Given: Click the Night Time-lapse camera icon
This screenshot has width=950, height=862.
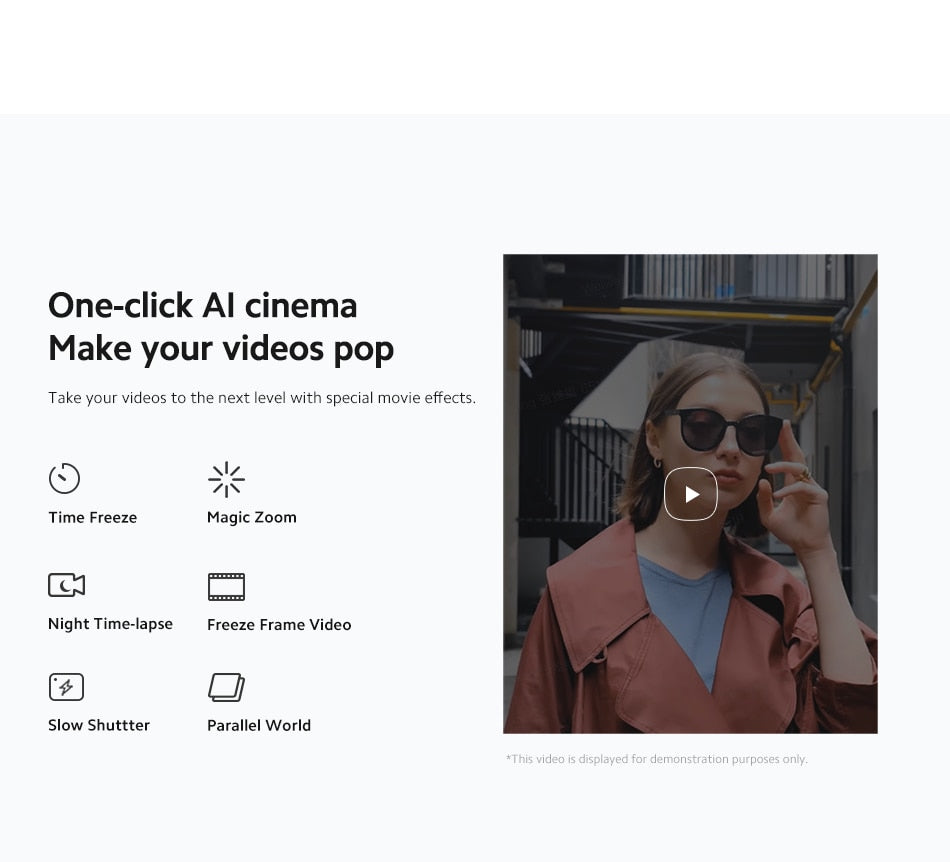Looking at the screenshot, I should pyautogui.click(x=66, y=585).
